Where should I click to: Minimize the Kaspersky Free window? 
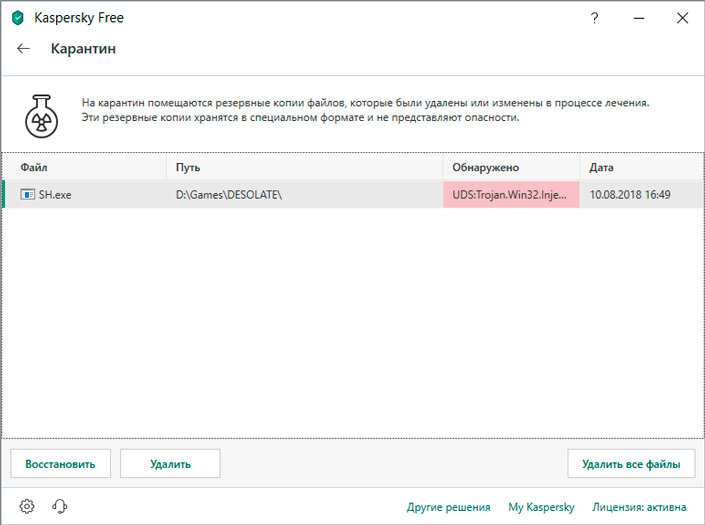(x=639, y=18)
